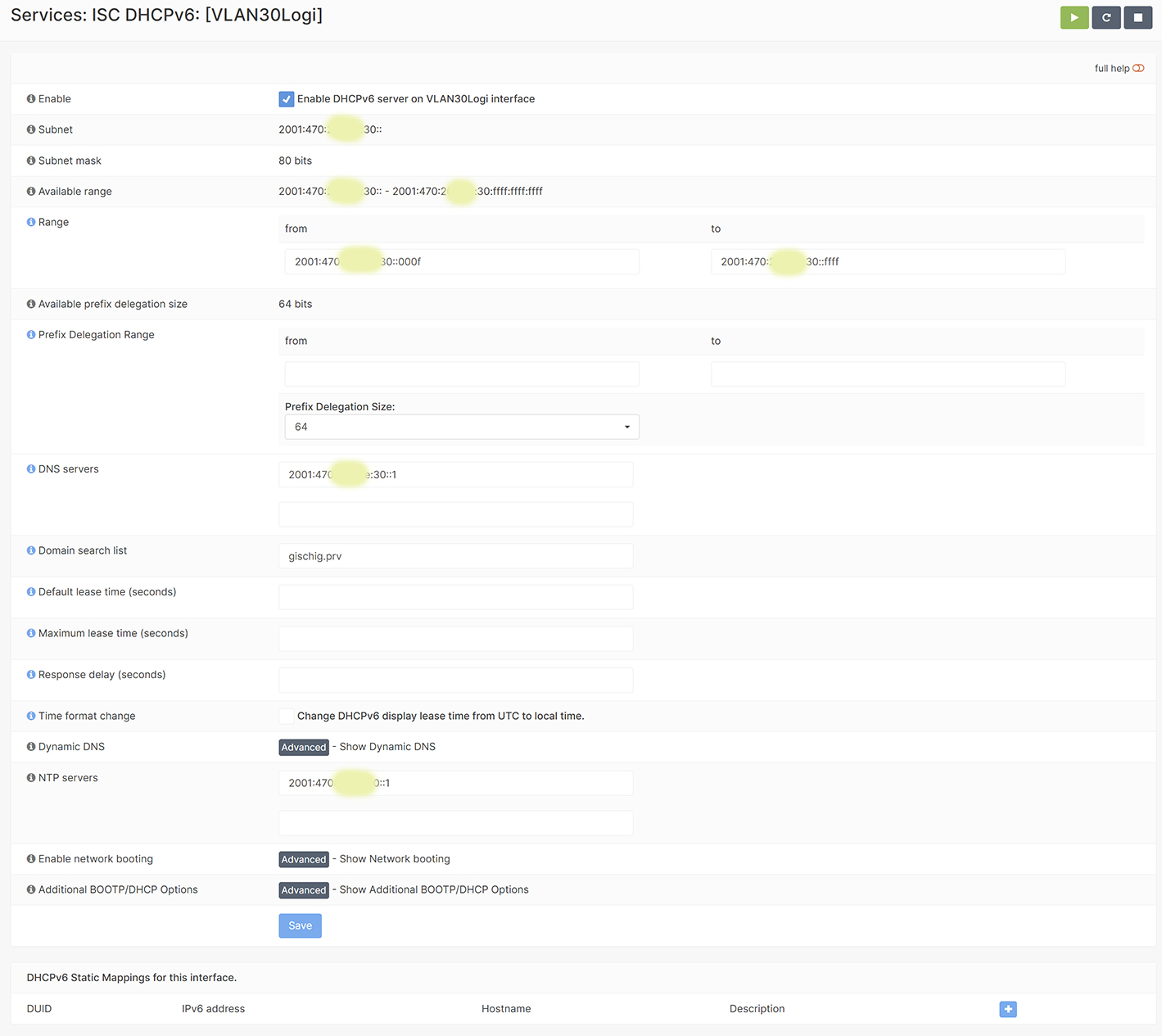The height and width of the screenshot is (1036, 1162).
Task: Show info icon for Dynamic DNS
Action: (x=31, y=747)
